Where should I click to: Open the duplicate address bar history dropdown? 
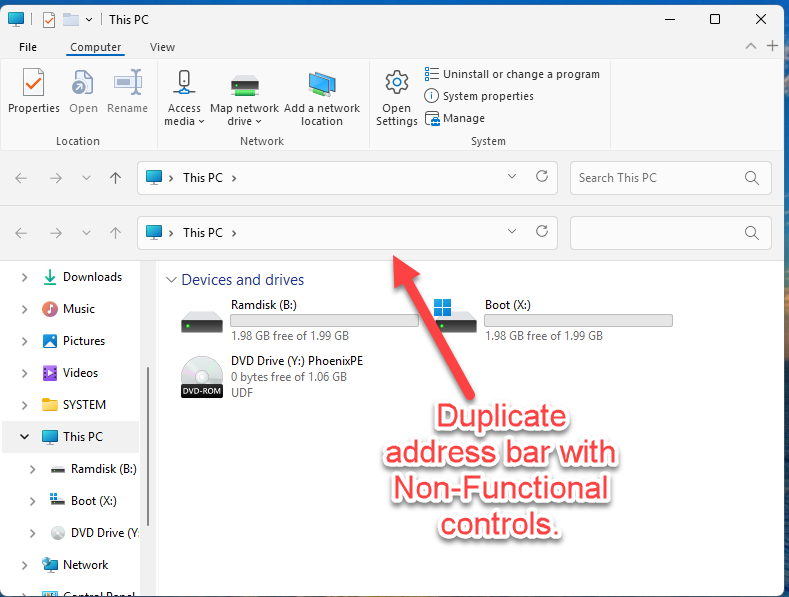(x=512, y=231)
